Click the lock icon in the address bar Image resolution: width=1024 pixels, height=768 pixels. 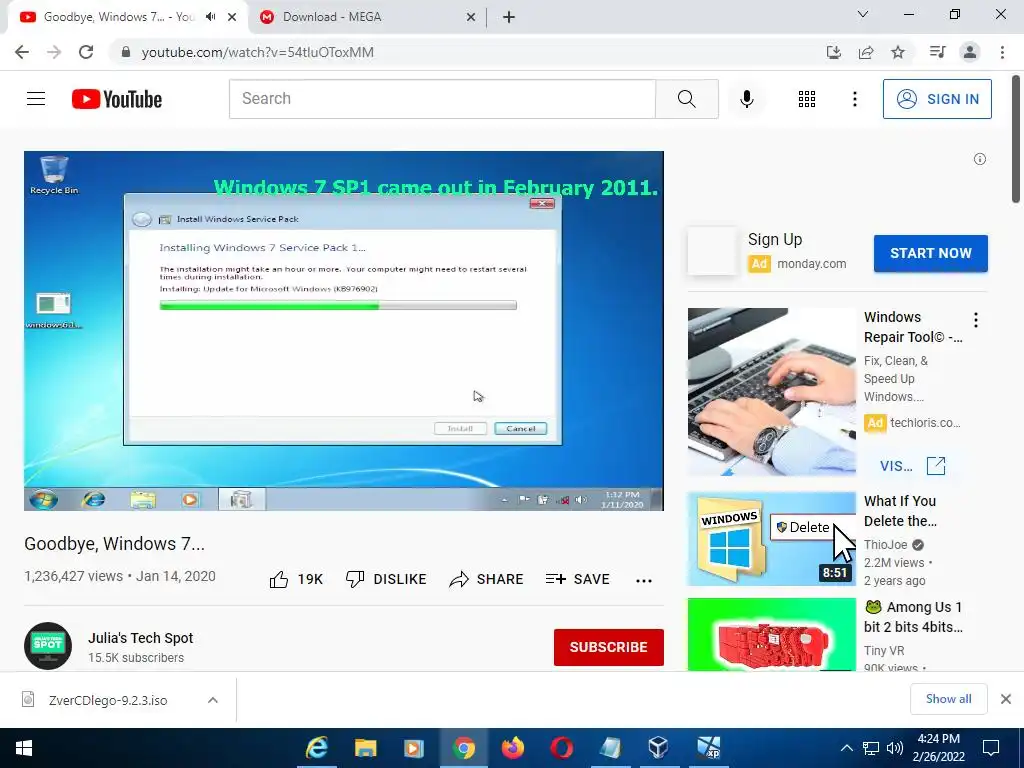(126, 52)
